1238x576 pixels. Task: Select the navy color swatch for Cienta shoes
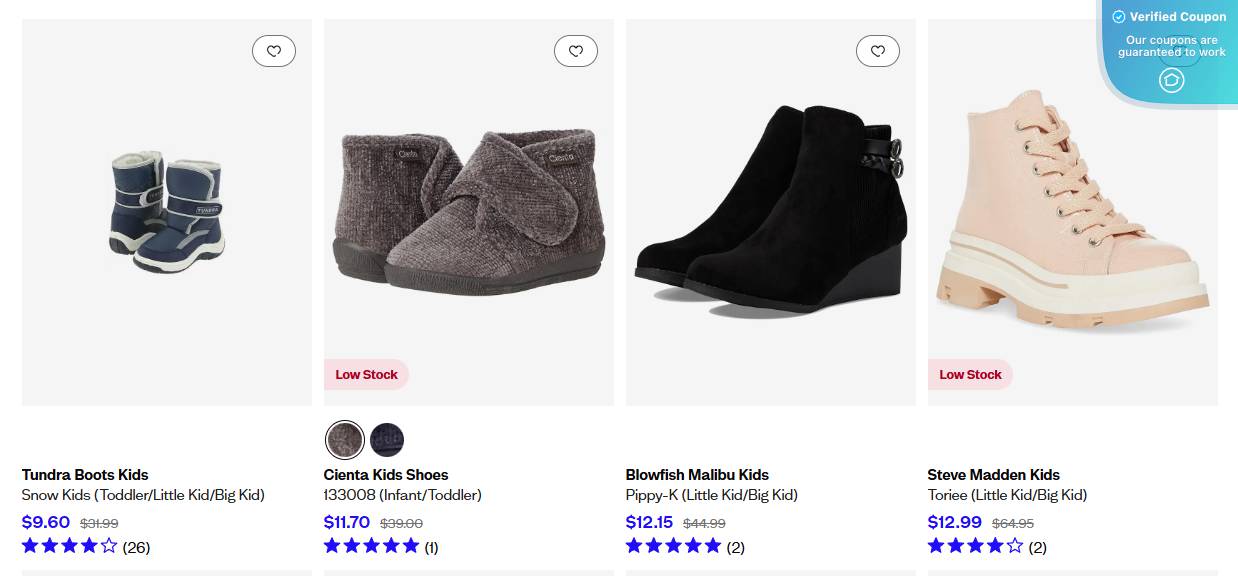pyautogui.click(x=387, y=440)
